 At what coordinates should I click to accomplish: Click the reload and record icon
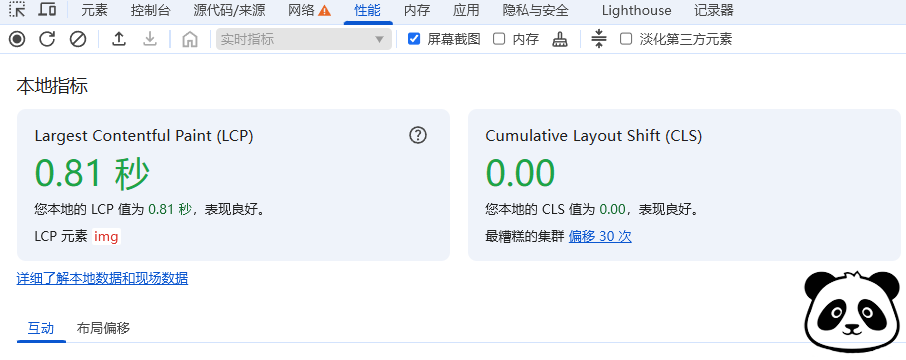[x=47, y=39]
